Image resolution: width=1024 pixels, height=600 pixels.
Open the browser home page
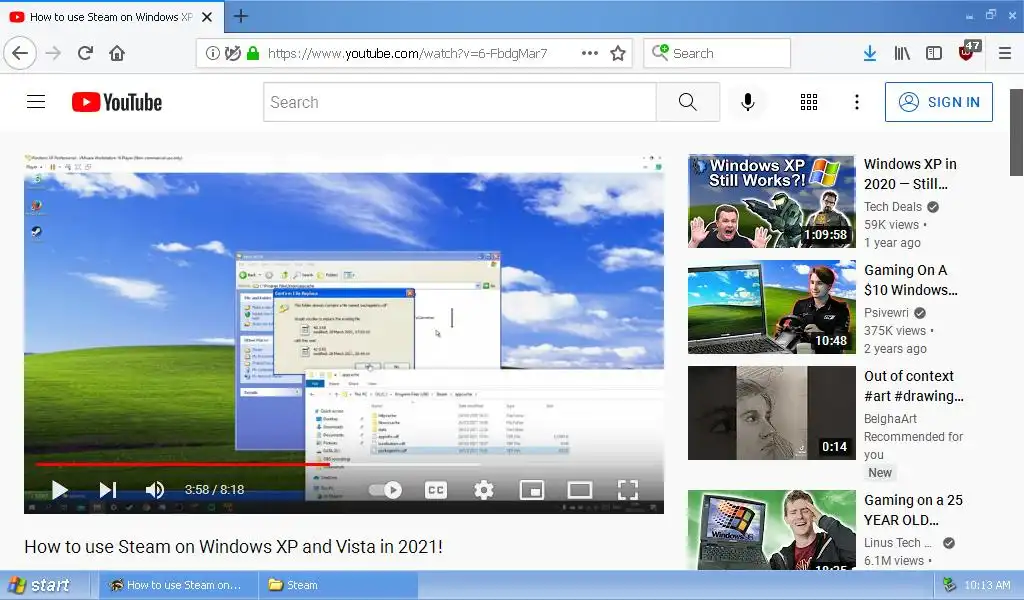coord(117,53)
